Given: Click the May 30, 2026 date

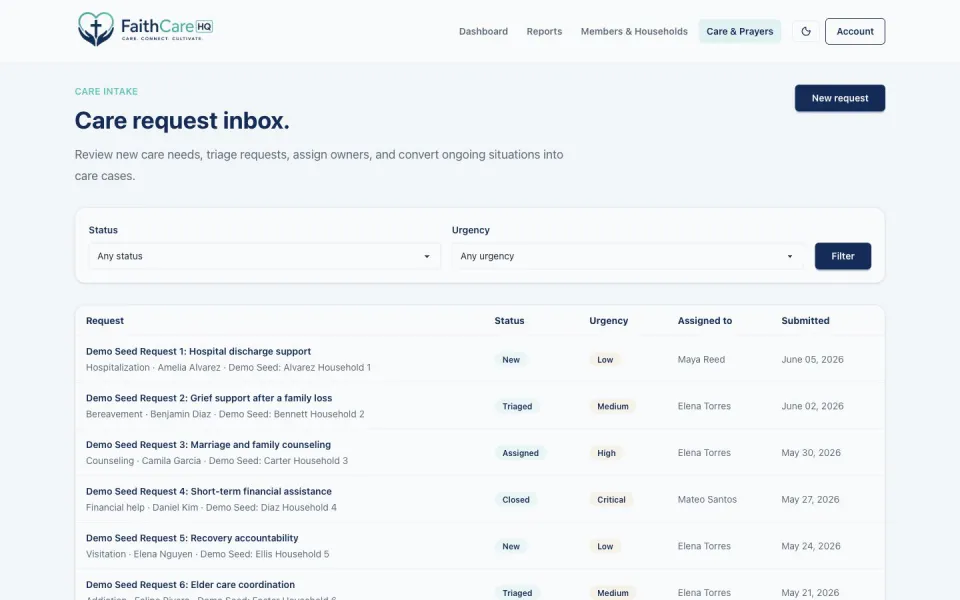Looking at the screenshot, I should [x=811, y=453].
